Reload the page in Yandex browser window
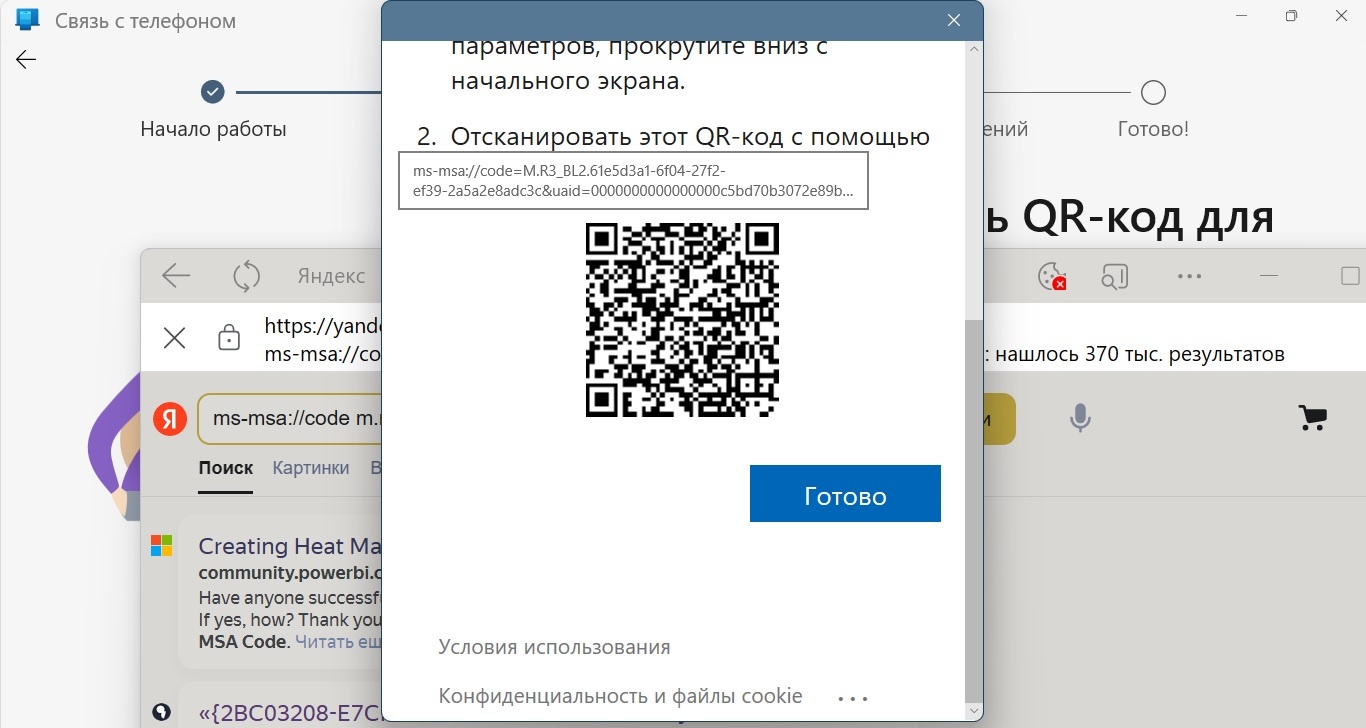This screenshot has width=1366, height=728. point(246,275)
